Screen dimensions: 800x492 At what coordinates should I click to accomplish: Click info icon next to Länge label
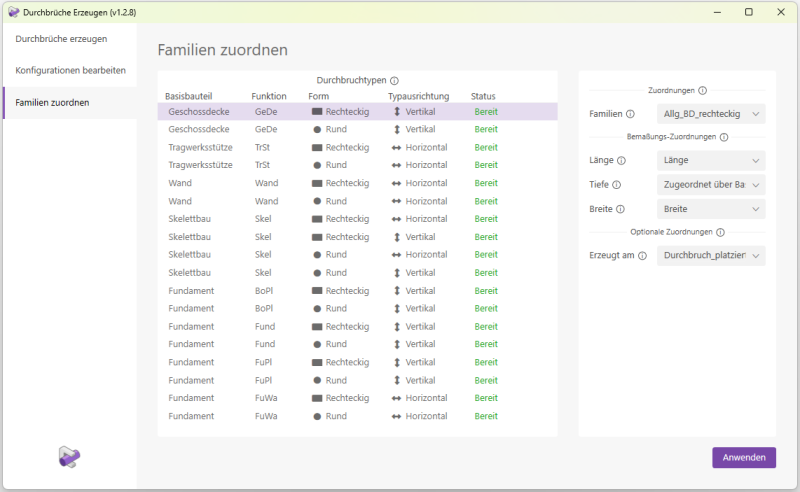[x=621, y=160]
